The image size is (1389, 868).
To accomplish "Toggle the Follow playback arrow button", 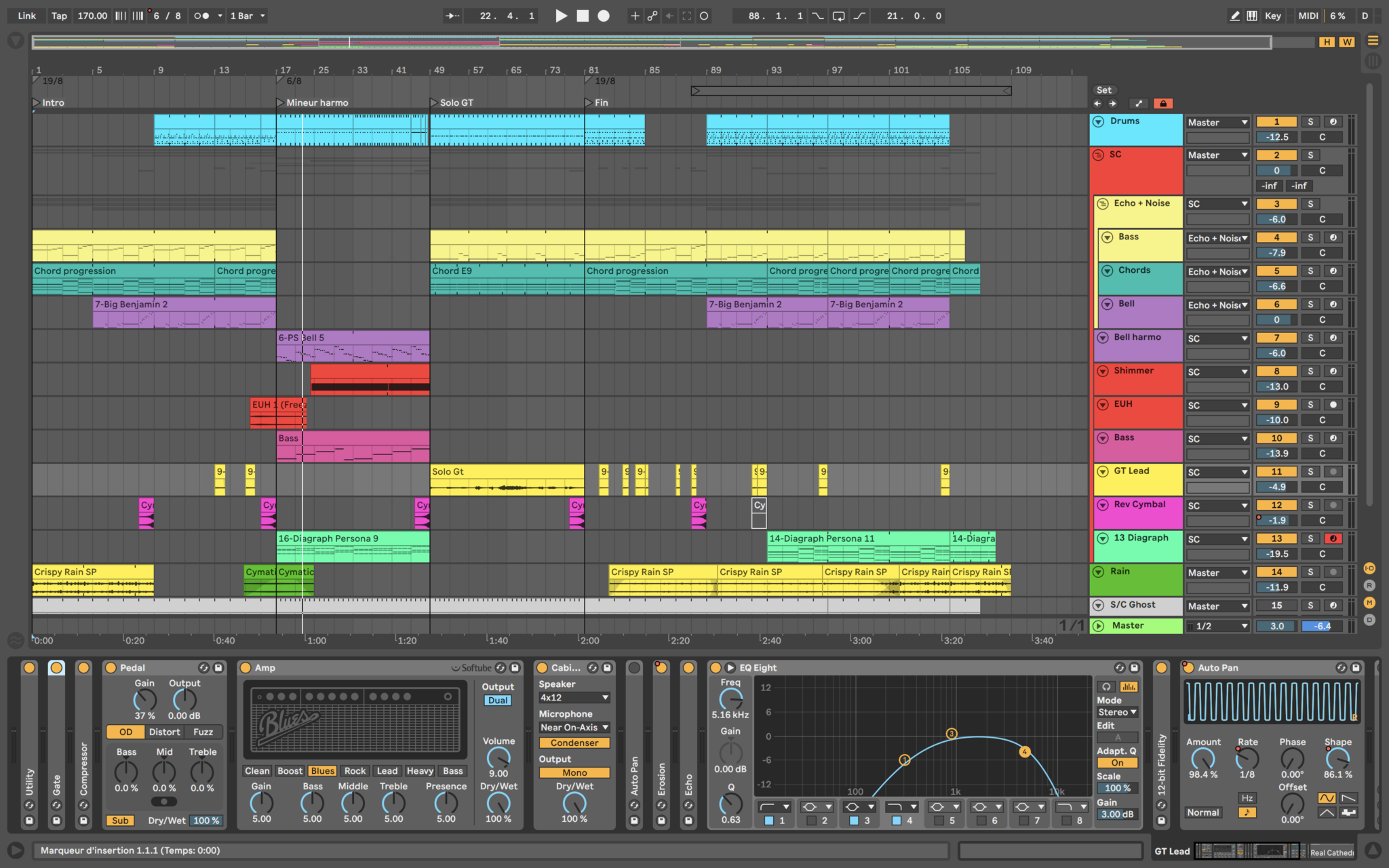I will [452, 16].
